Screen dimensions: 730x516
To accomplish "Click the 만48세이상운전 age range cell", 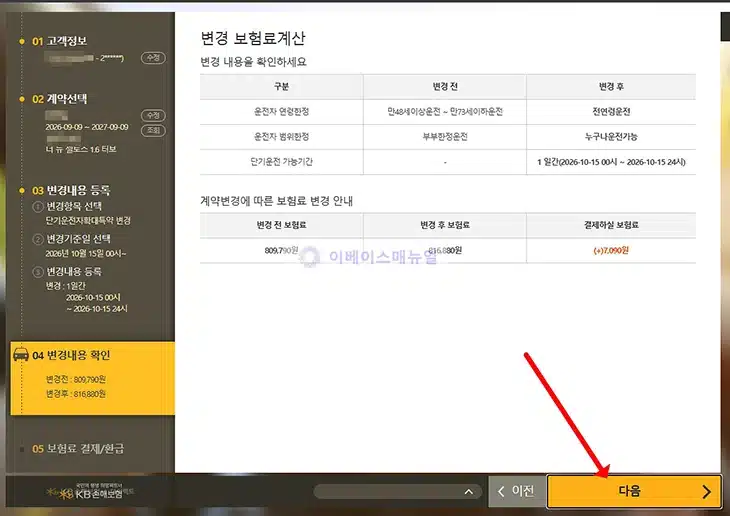I will click(445, 112).
